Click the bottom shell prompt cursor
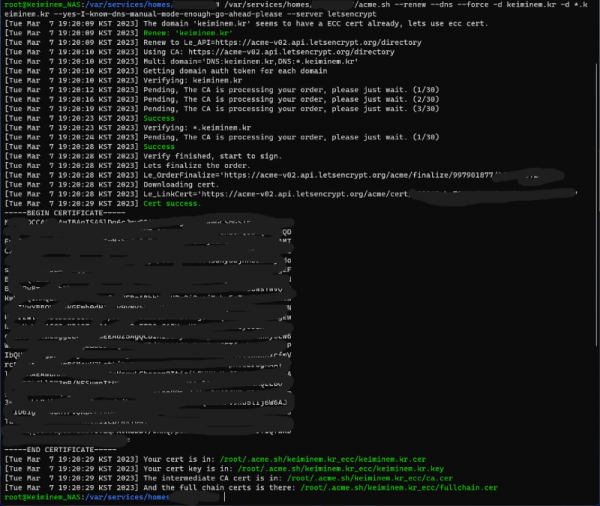The height and width of the screenshot is (506, 600). pyautogui.click(x=227, y=497)
